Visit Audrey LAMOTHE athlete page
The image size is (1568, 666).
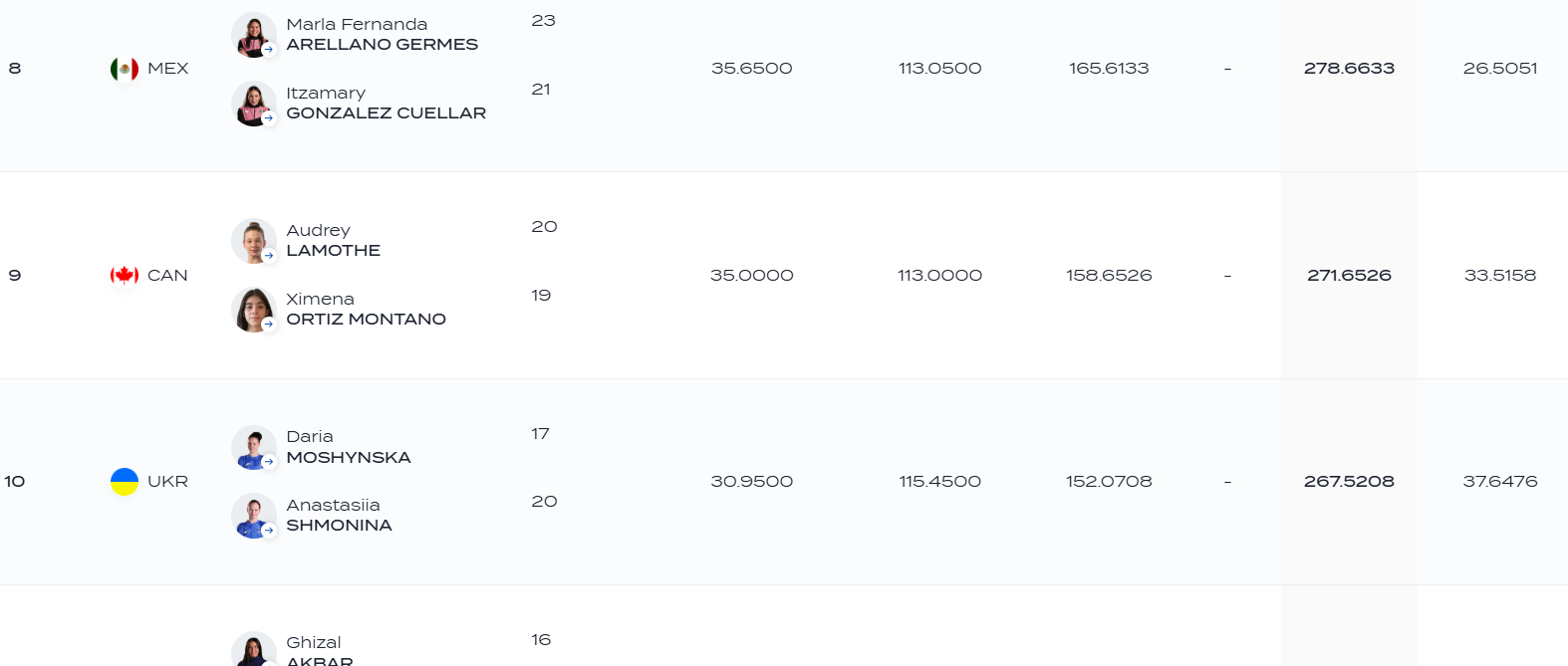pos(334,241)
